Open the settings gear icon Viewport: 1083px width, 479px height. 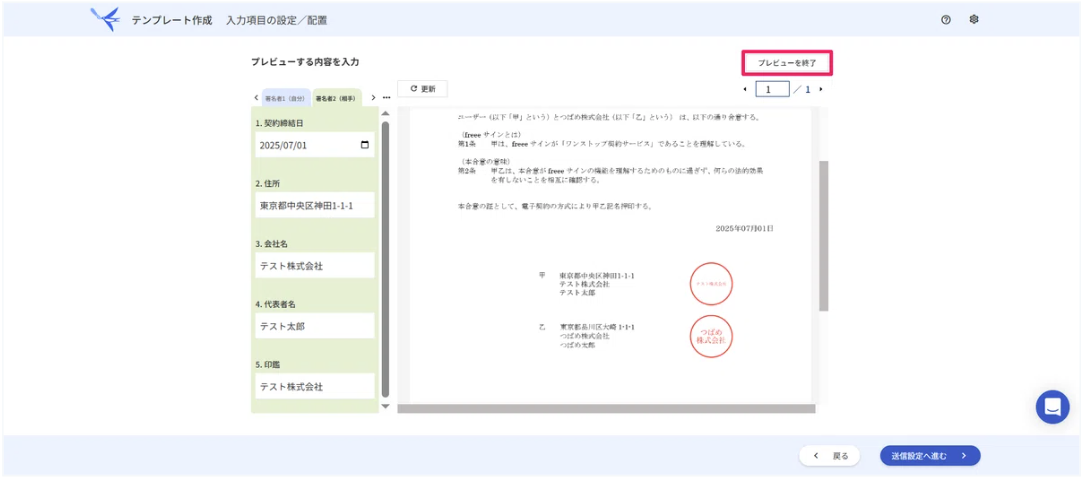974,20
